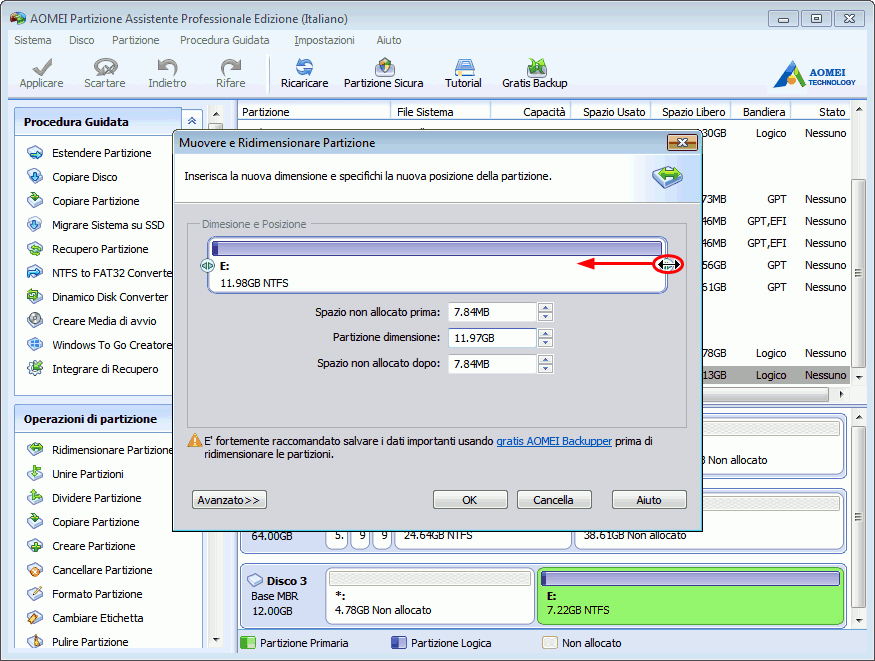Open the Disco menu
Screen dimensions: 875x661
click(81, 40)
